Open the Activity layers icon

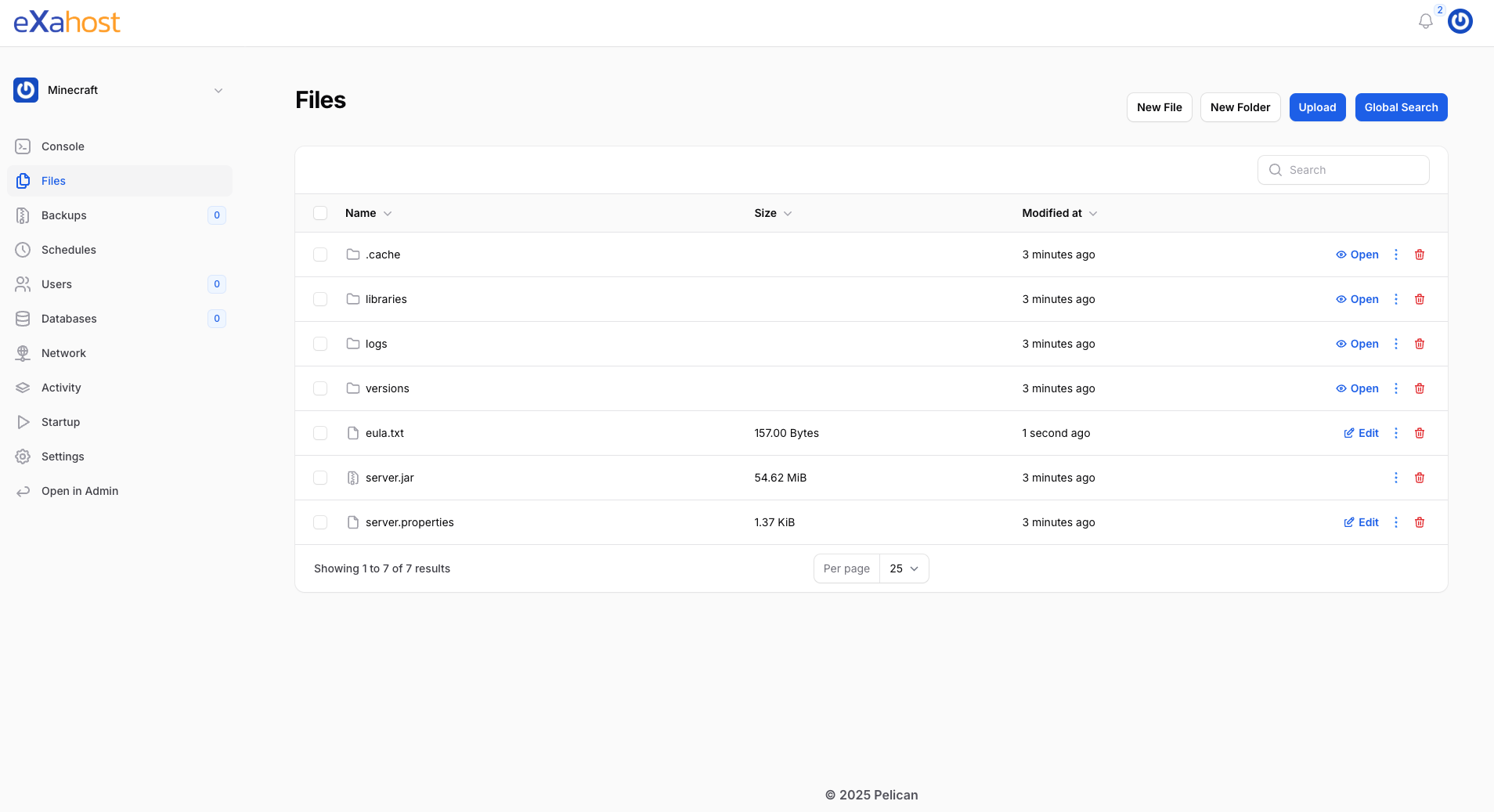click(23, 388)
